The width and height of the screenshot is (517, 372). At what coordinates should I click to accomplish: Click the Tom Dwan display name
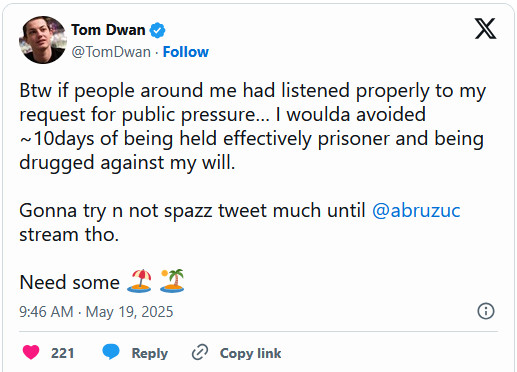pos(108,30)
